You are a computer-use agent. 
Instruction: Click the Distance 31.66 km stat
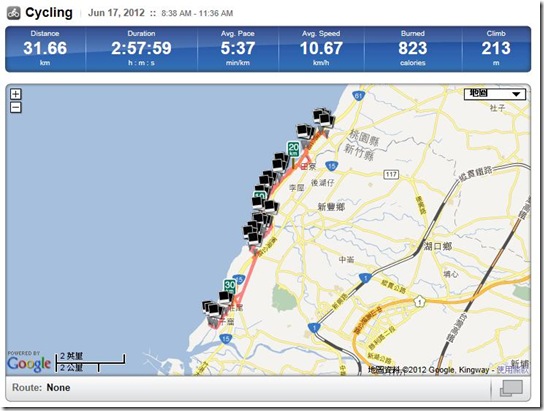45,49
